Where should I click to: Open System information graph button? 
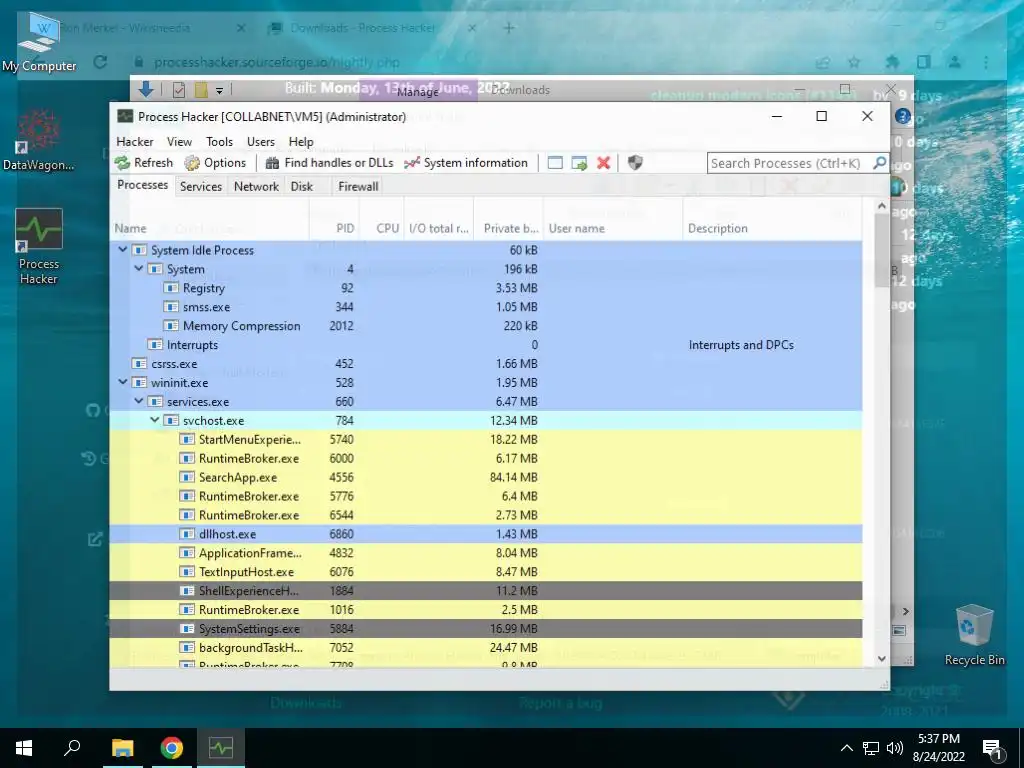click(466, 163)
